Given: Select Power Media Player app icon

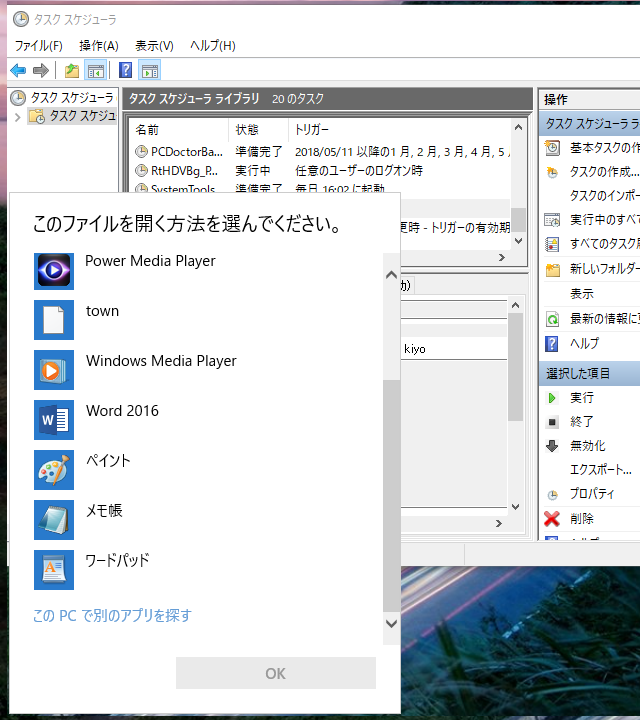Looking at the screenshot, I should click(54, 271).
